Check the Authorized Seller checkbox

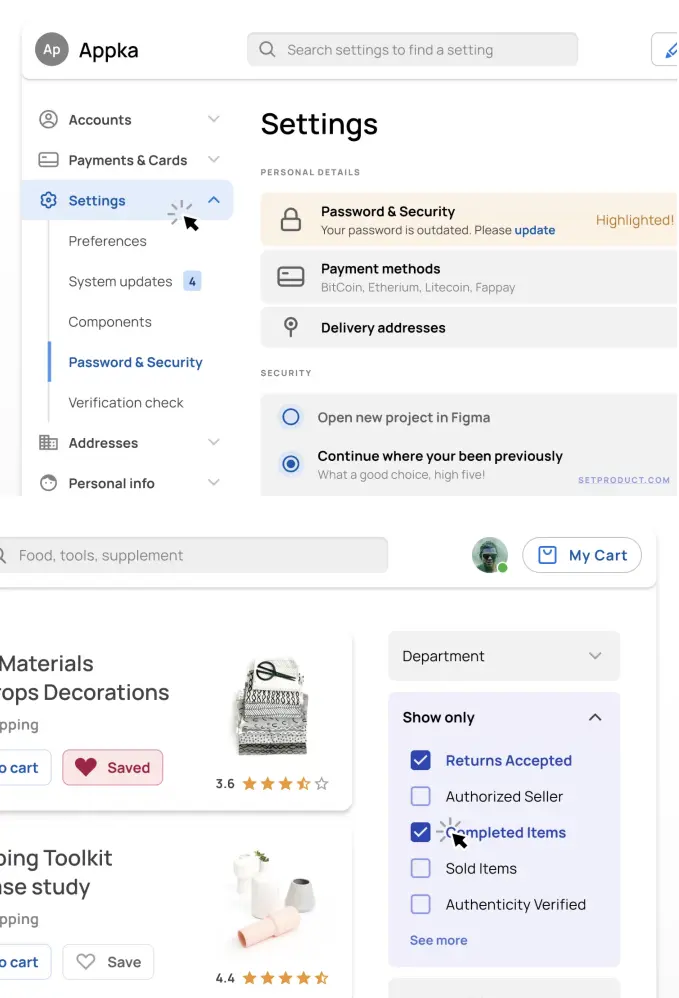[x=421, y=796]
